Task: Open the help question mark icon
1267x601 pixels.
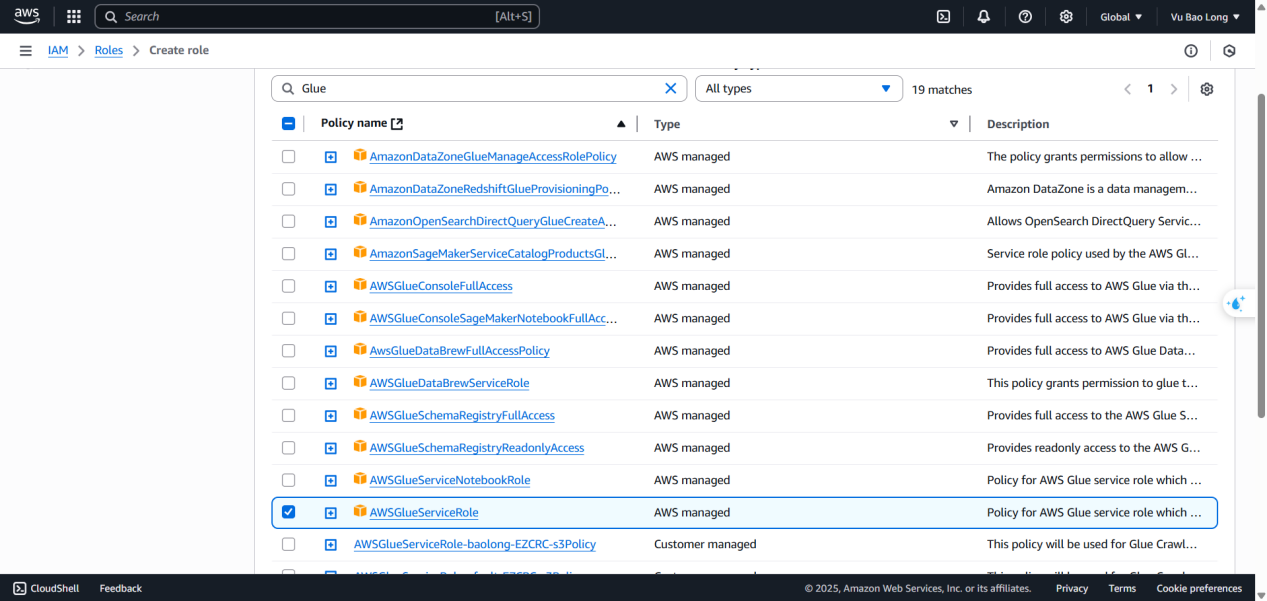Action: pyautogui.click(x=1025, y=17)
